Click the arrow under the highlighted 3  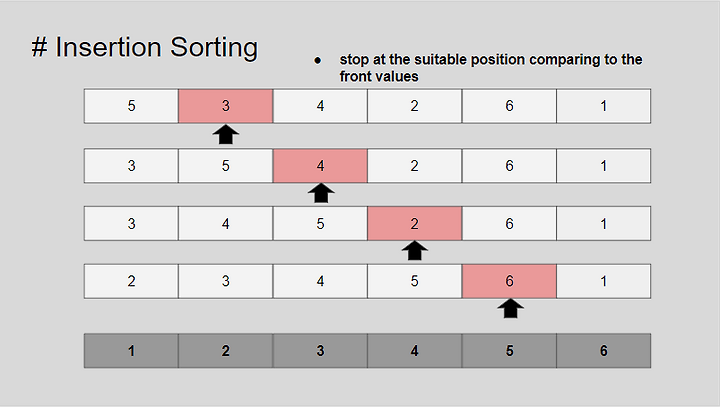[x=225, y=134]
